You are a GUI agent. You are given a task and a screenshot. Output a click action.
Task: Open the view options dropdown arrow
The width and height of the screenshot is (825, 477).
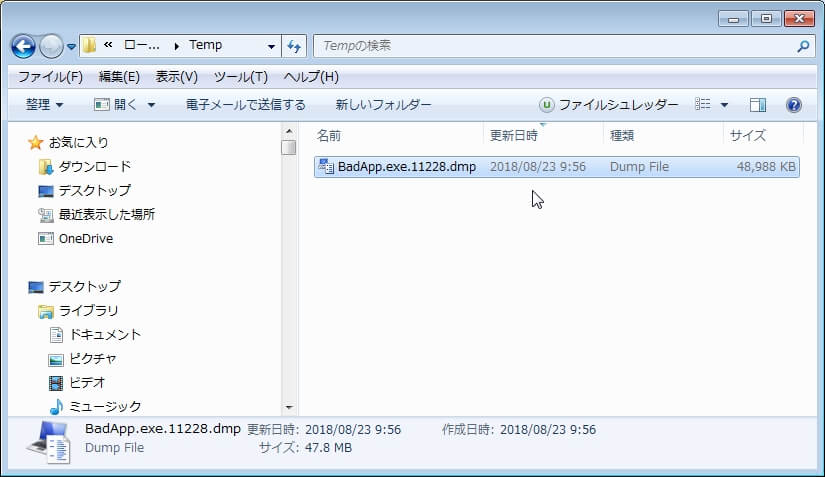pyautogui.click(x=724, y=105)
